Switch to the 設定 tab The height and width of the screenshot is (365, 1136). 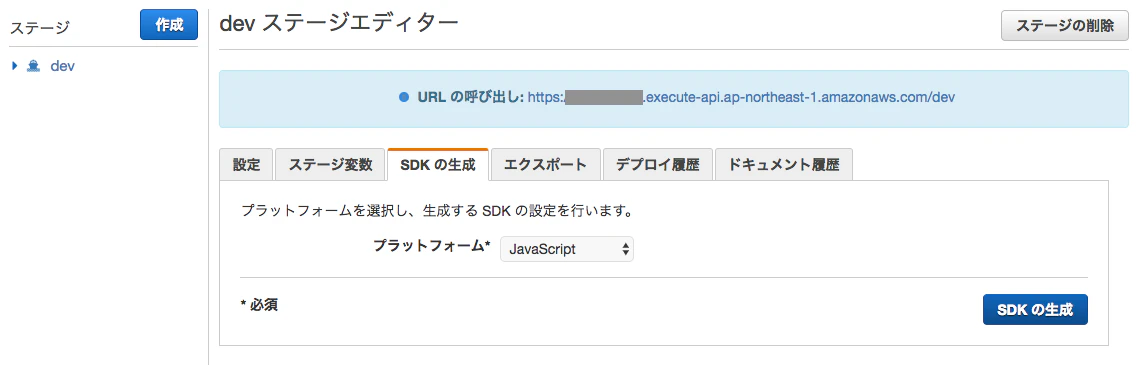coord(246,164)
